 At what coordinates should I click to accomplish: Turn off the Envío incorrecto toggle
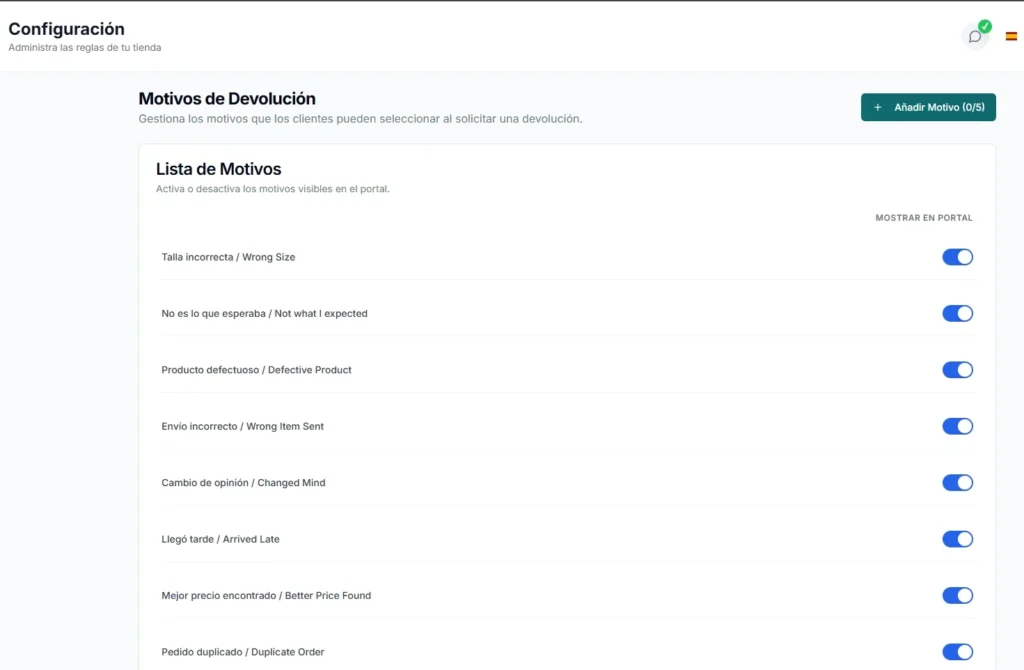coord(957,426)
